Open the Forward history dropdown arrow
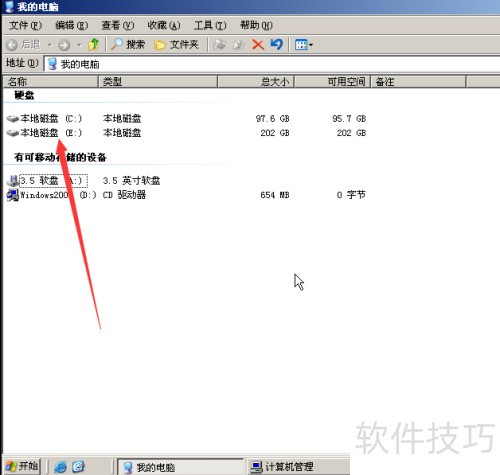Image resolution: width=500 pixels, height=475 pixels. tap(79, 45)
